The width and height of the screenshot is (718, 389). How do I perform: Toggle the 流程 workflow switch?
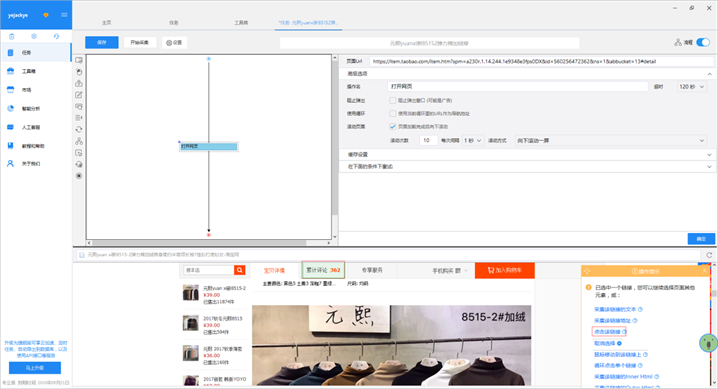[x=703, y=43]
